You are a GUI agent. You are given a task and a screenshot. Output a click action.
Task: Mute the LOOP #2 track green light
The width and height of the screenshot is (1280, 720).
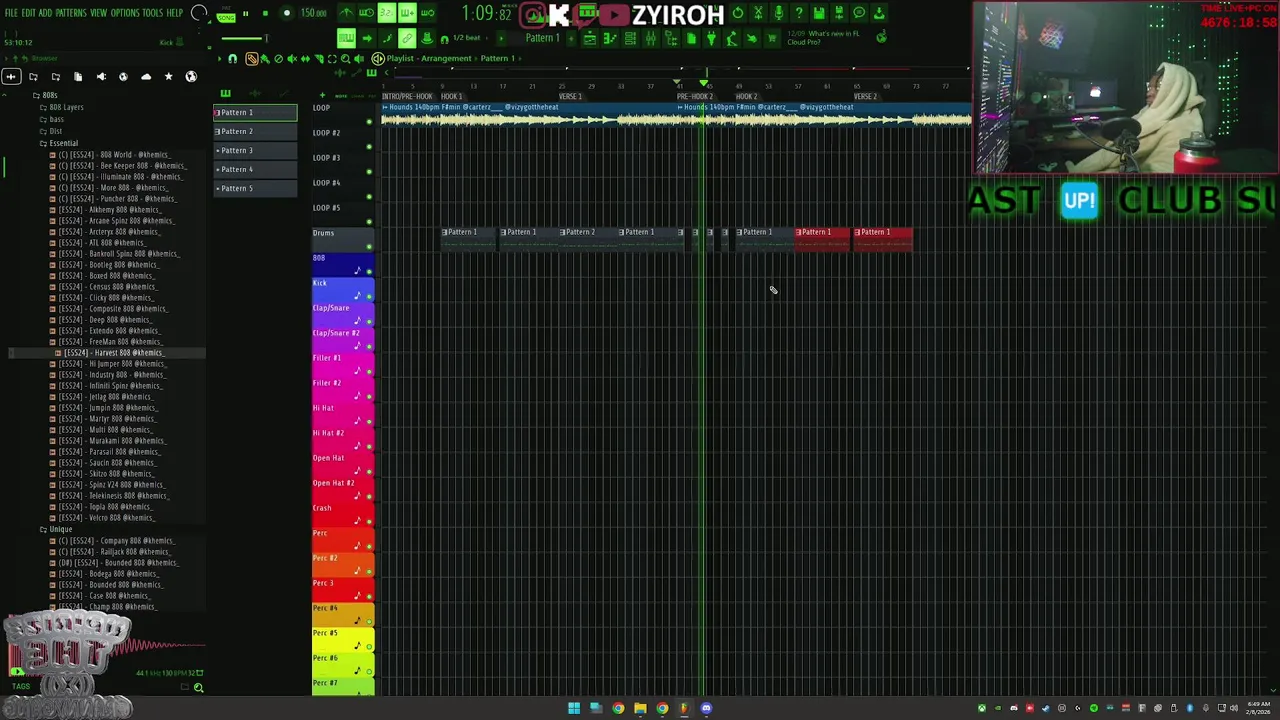(369, 146)
